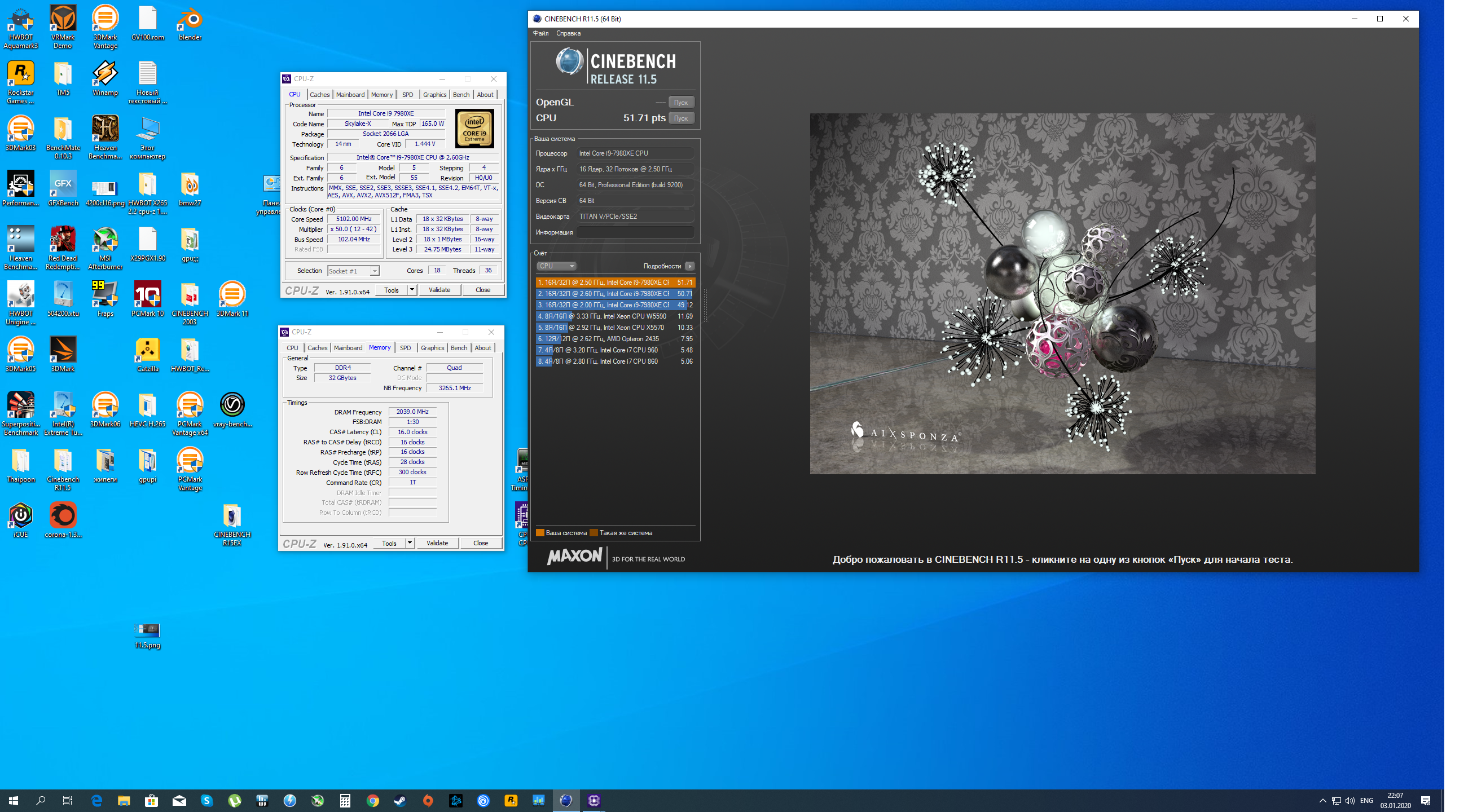Open the Rockstar Games Launcher desktop icon

(21, 82)
